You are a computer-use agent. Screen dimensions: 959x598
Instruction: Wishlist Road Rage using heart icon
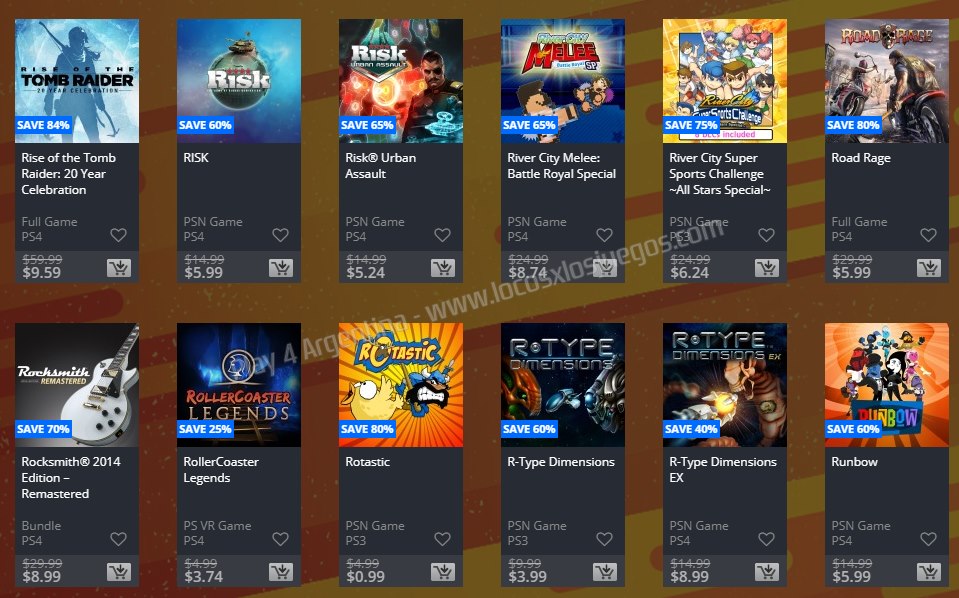(928, 235)
